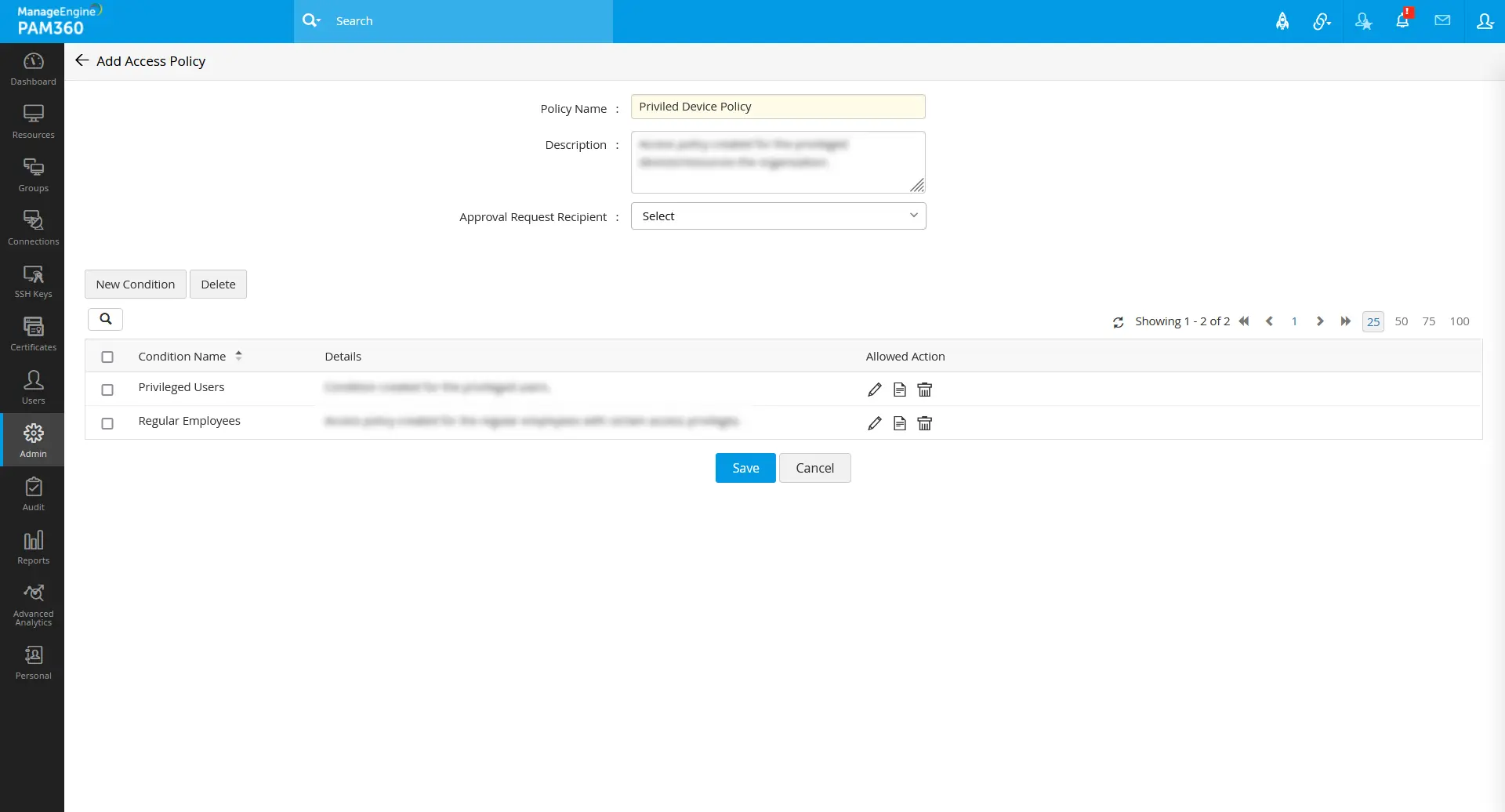Open the Connections section
This screenshot has width=1505, height=812.
point(33,229)
